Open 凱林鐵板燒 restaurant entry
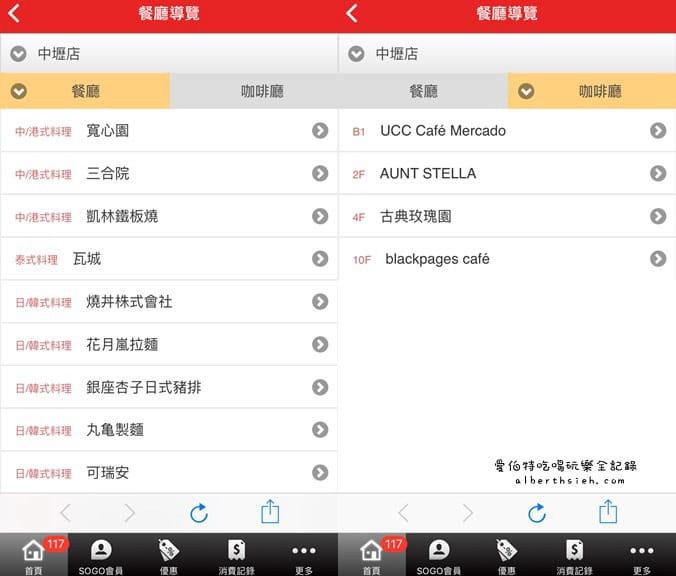Screen dimensions: 676x576 pos(169,216)
